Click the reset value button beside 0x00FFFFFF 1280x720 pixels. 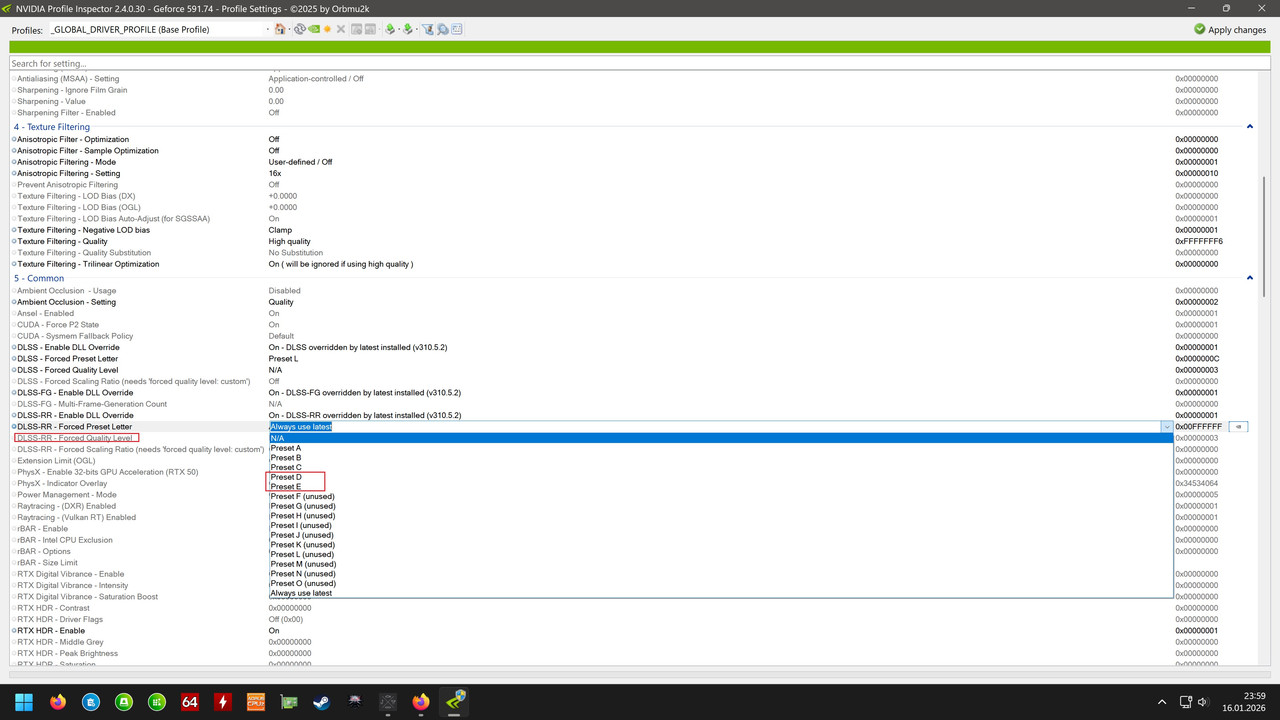point(1238,427)
